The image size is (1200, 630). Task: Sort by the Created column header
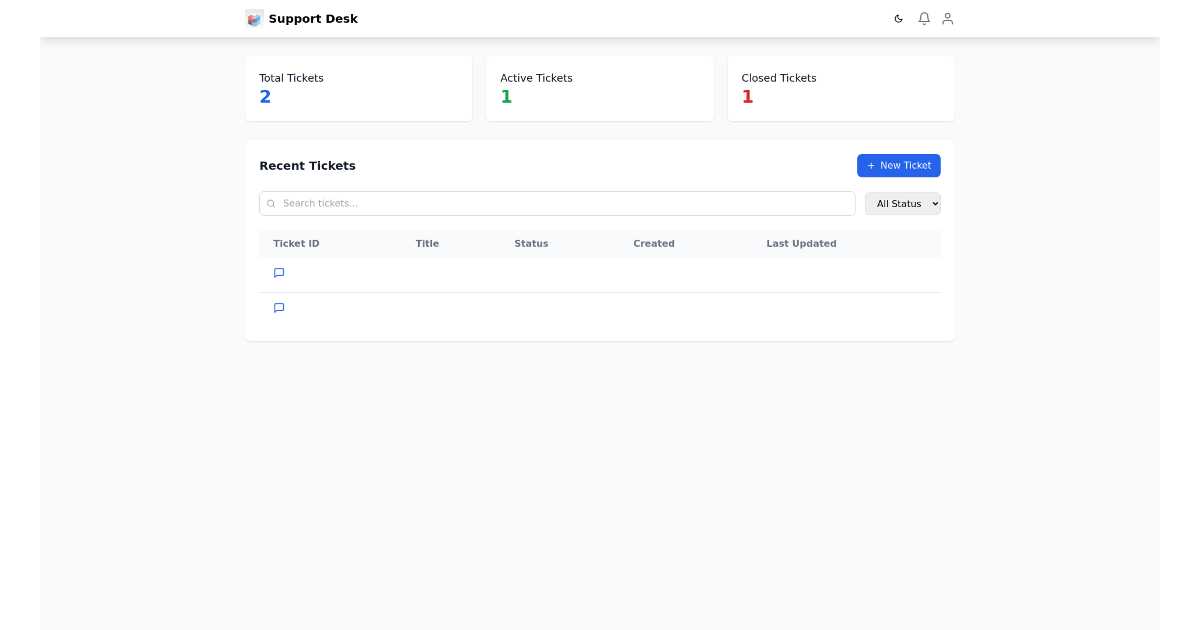point(654,243)
